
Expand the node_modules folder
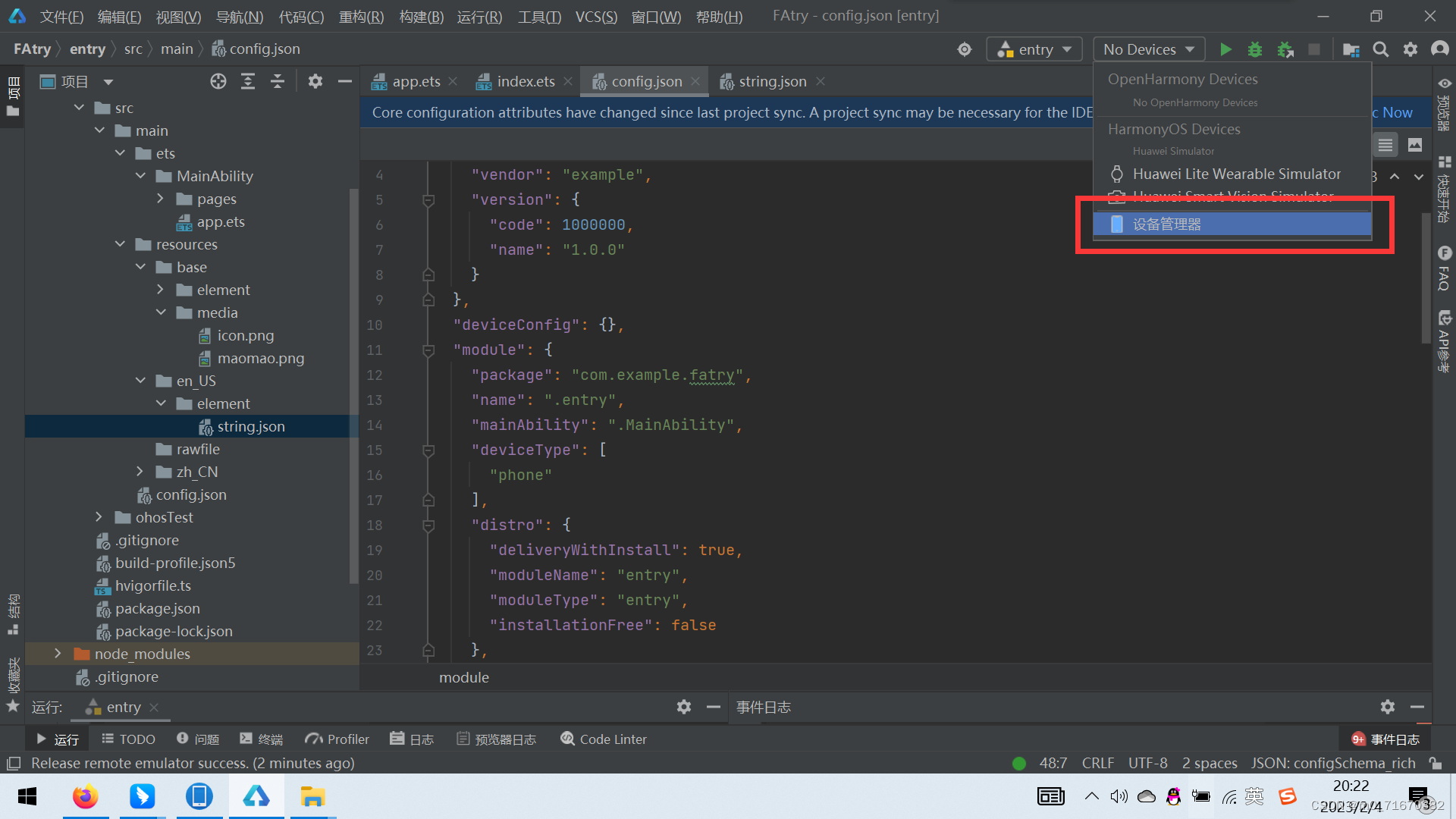[58, 654]
